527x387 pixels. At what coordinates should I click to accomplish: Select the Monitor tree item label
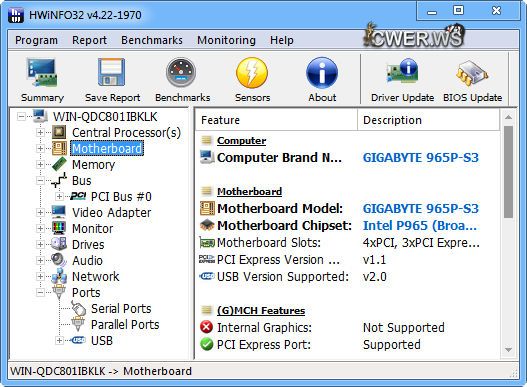pyautogui.click(x=92, y=229)
